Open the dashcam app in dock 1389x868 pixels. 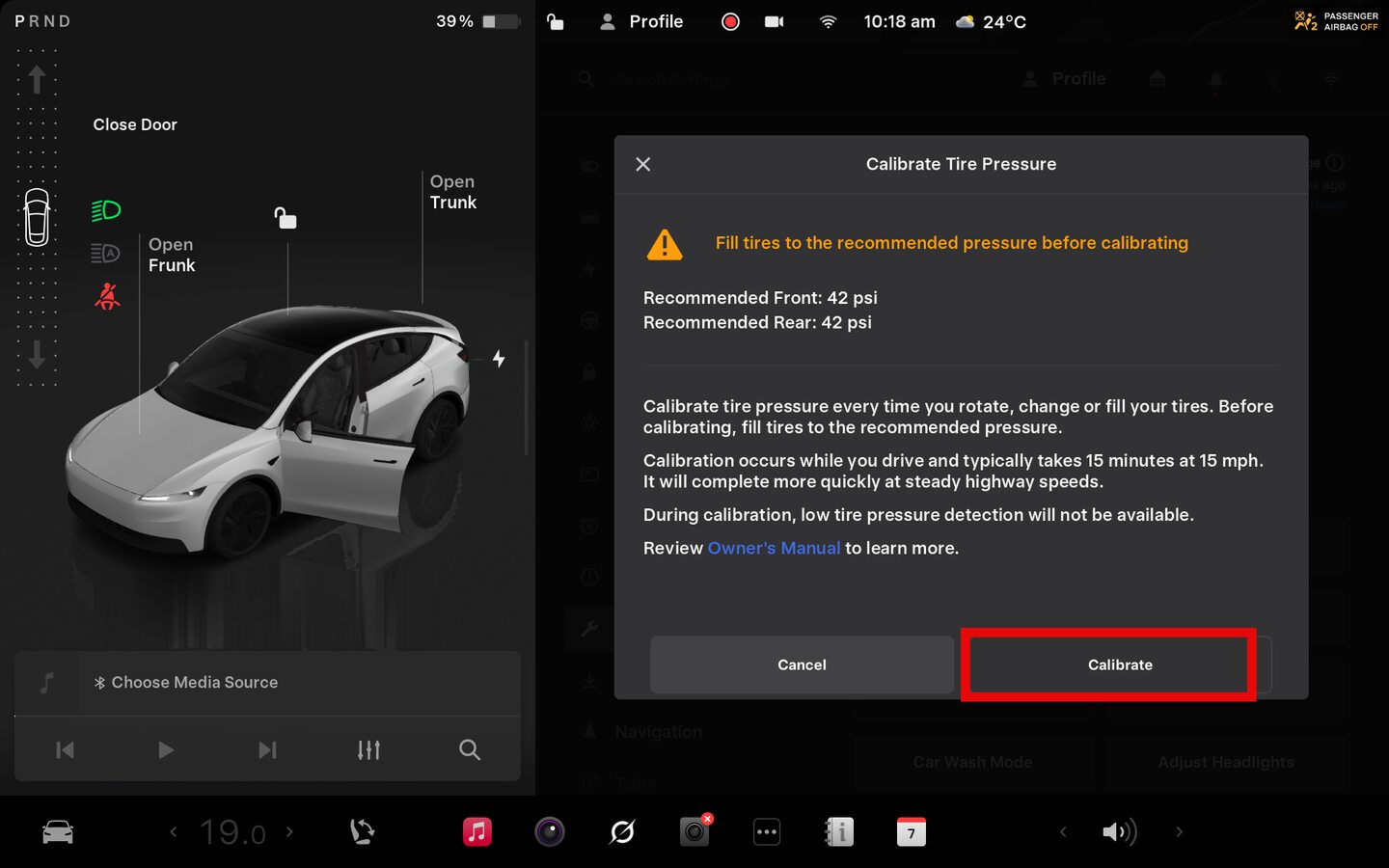(x=694, y=831)
